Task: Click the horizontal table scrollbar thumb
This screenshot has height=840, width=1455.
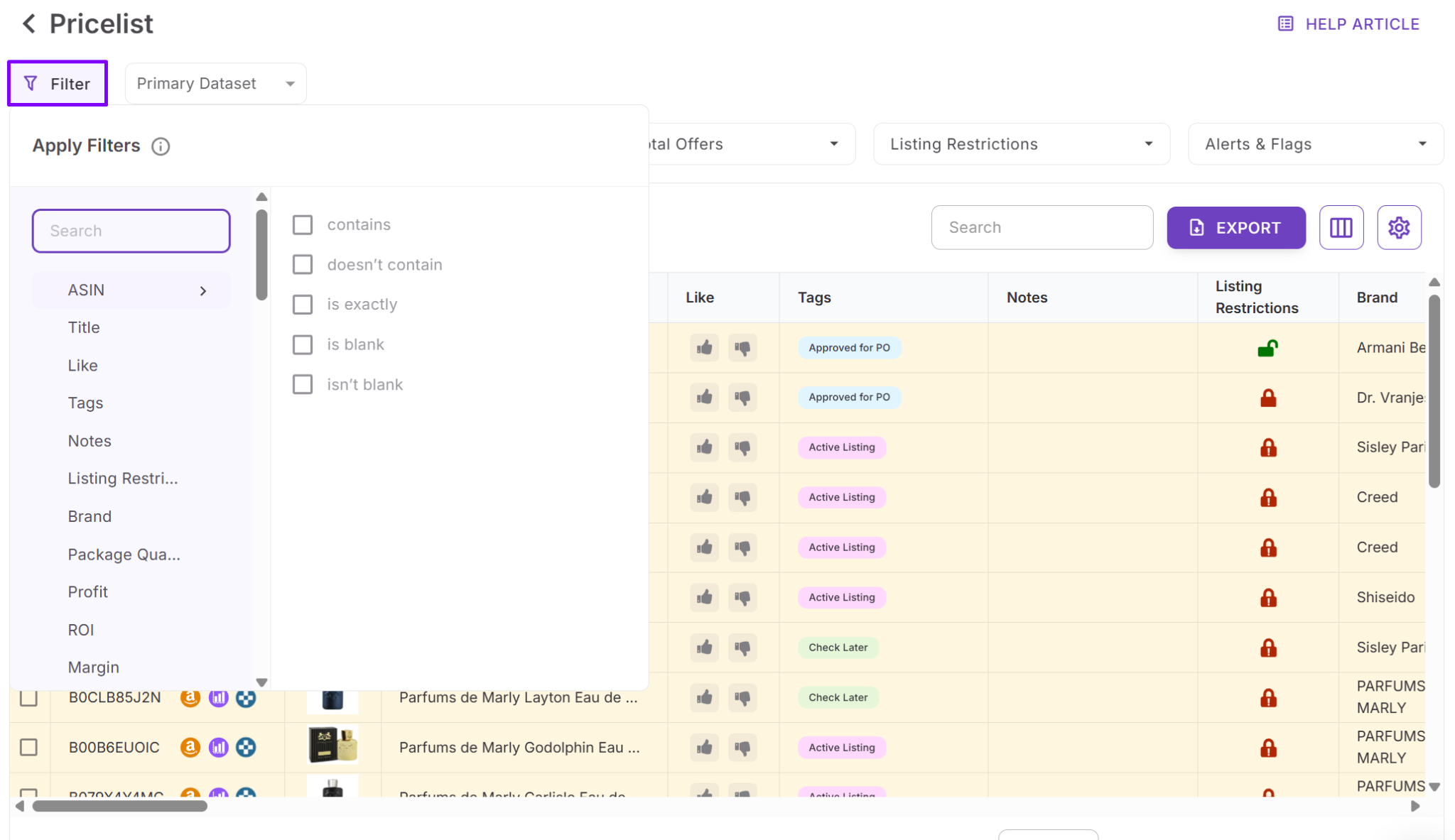Action: pos(119,806)
